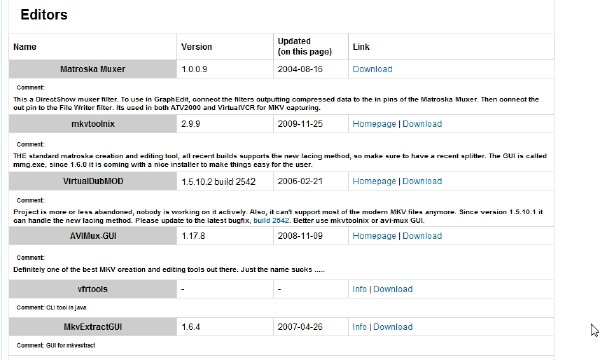Open the MkvExtractGUI Download link

pos(393,327)
